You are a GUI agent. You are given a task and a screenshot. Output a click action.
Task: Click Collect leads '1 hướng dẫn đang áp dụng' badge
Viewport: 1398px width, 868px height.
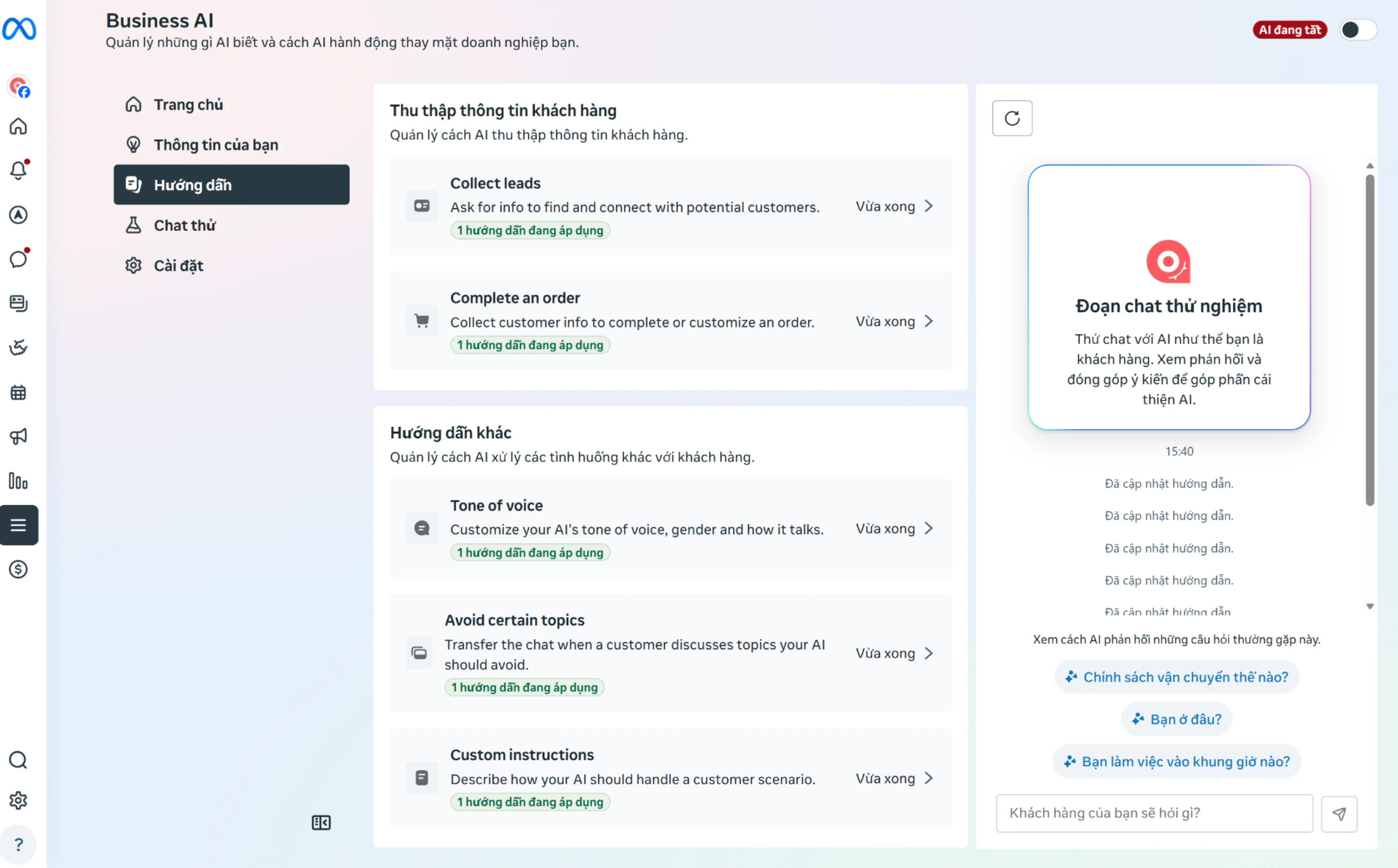530,230
